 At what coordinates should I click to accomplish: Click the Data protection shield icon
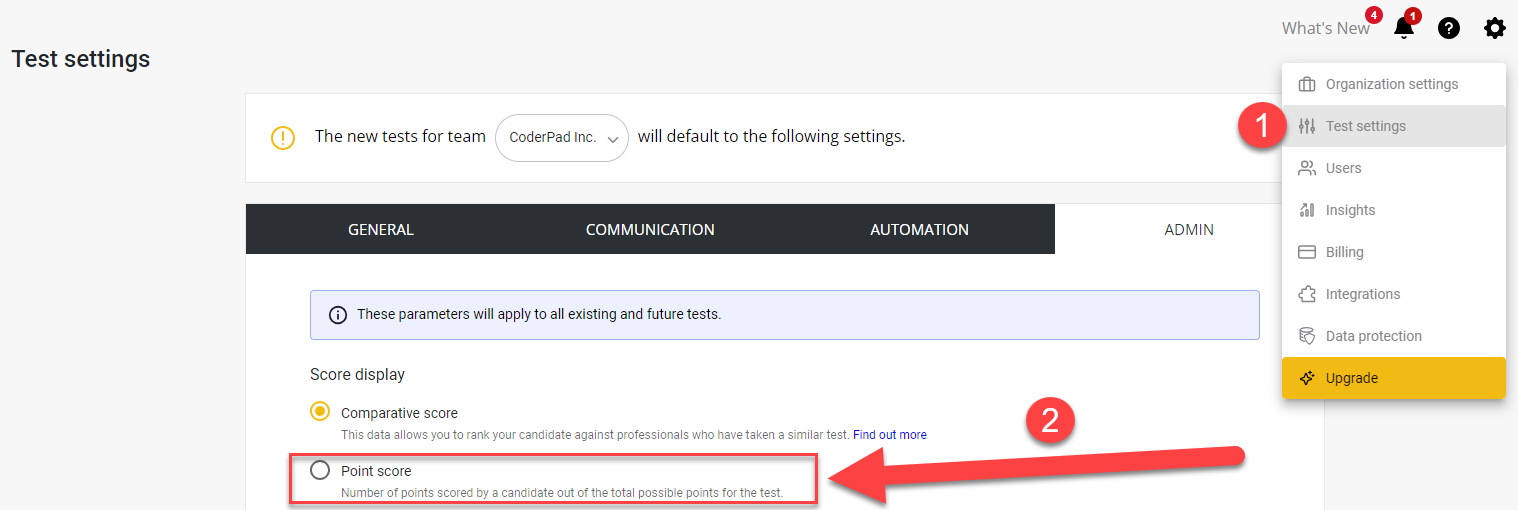pos(1307,336)
